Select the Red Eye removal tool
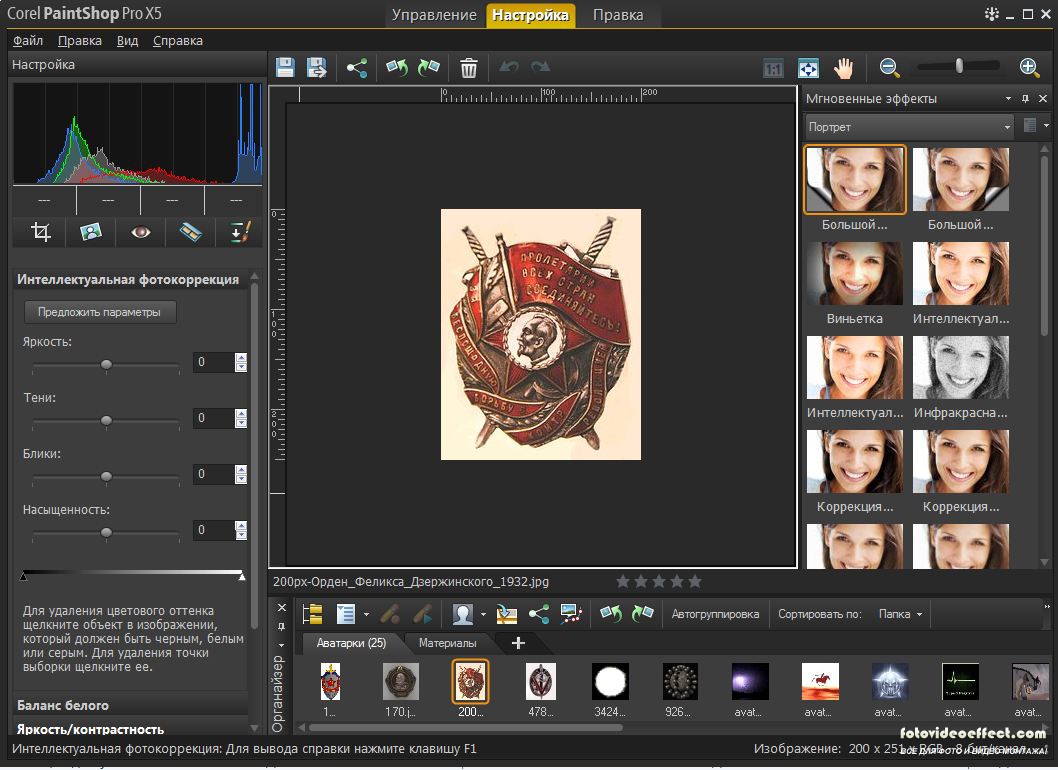The image size is (1058, 770). 140,232
